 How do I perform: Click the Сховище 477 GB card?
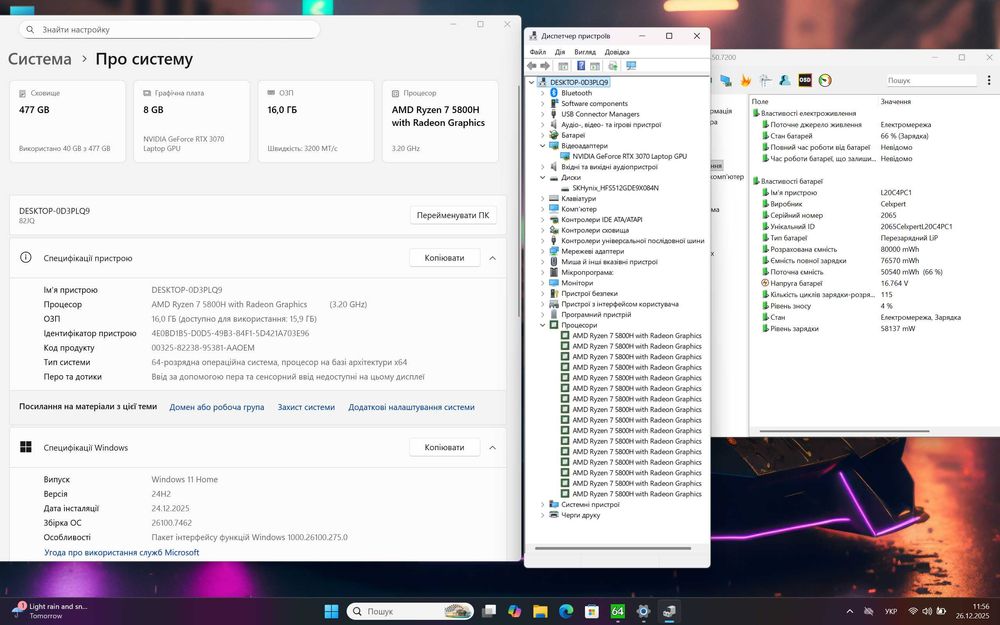point(68,121)
